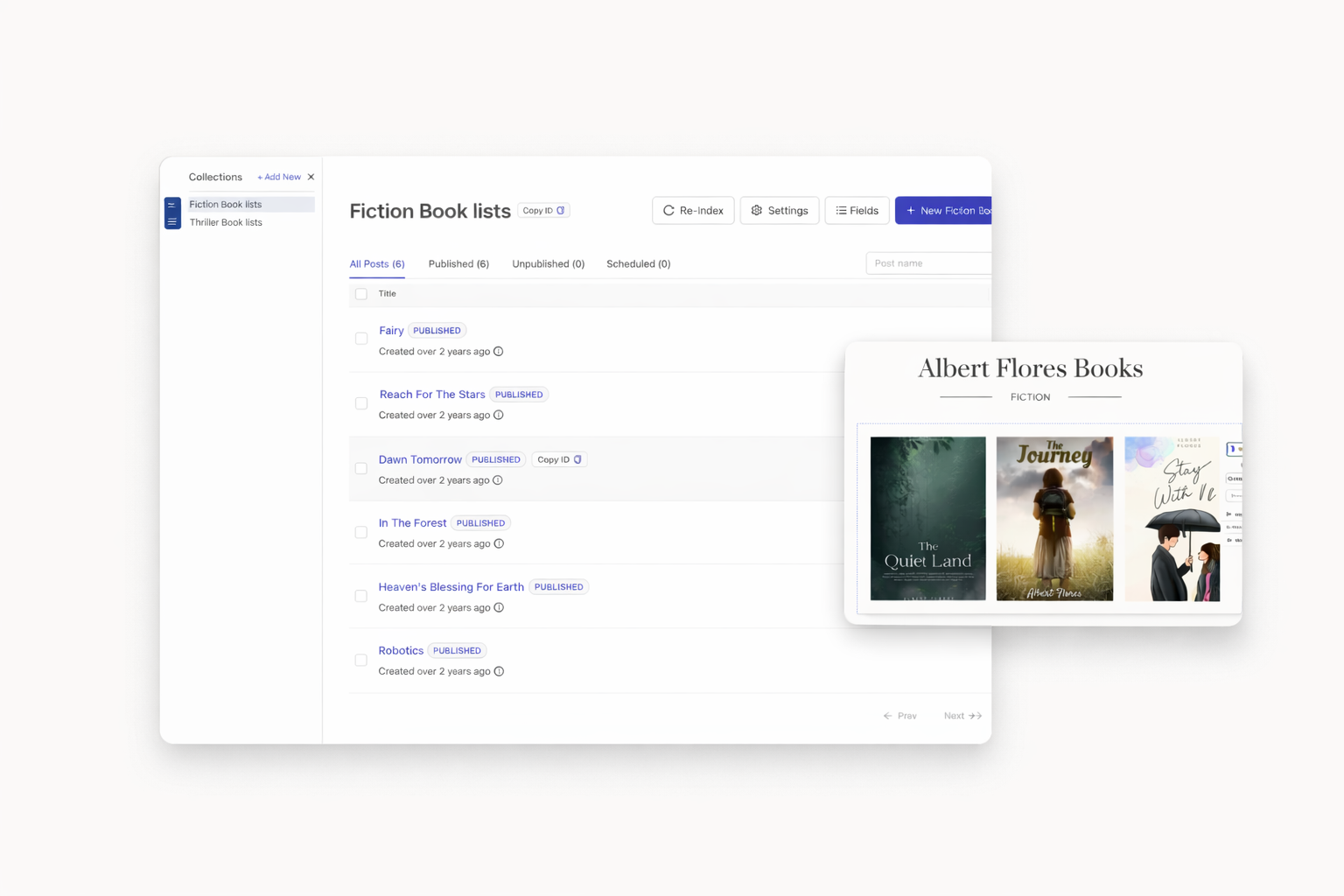The width and height of the screenshot is (1344, 896).
Task: Add a new collection via Add New
Action: tap(279, 178)
